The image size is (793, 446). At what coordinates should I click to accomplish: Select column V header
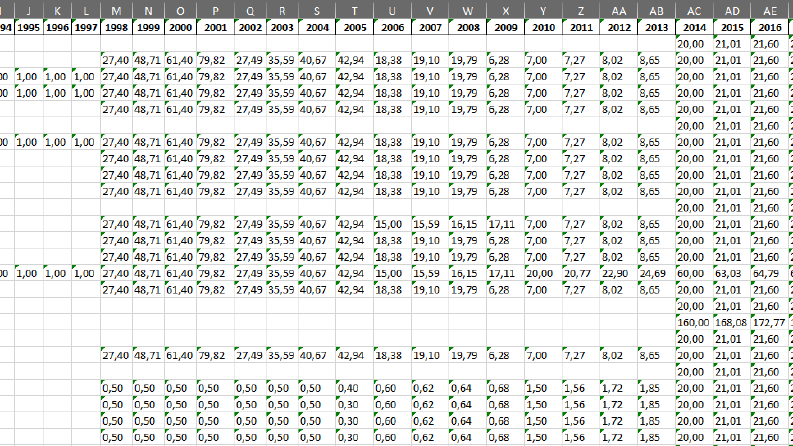point(430,11)
